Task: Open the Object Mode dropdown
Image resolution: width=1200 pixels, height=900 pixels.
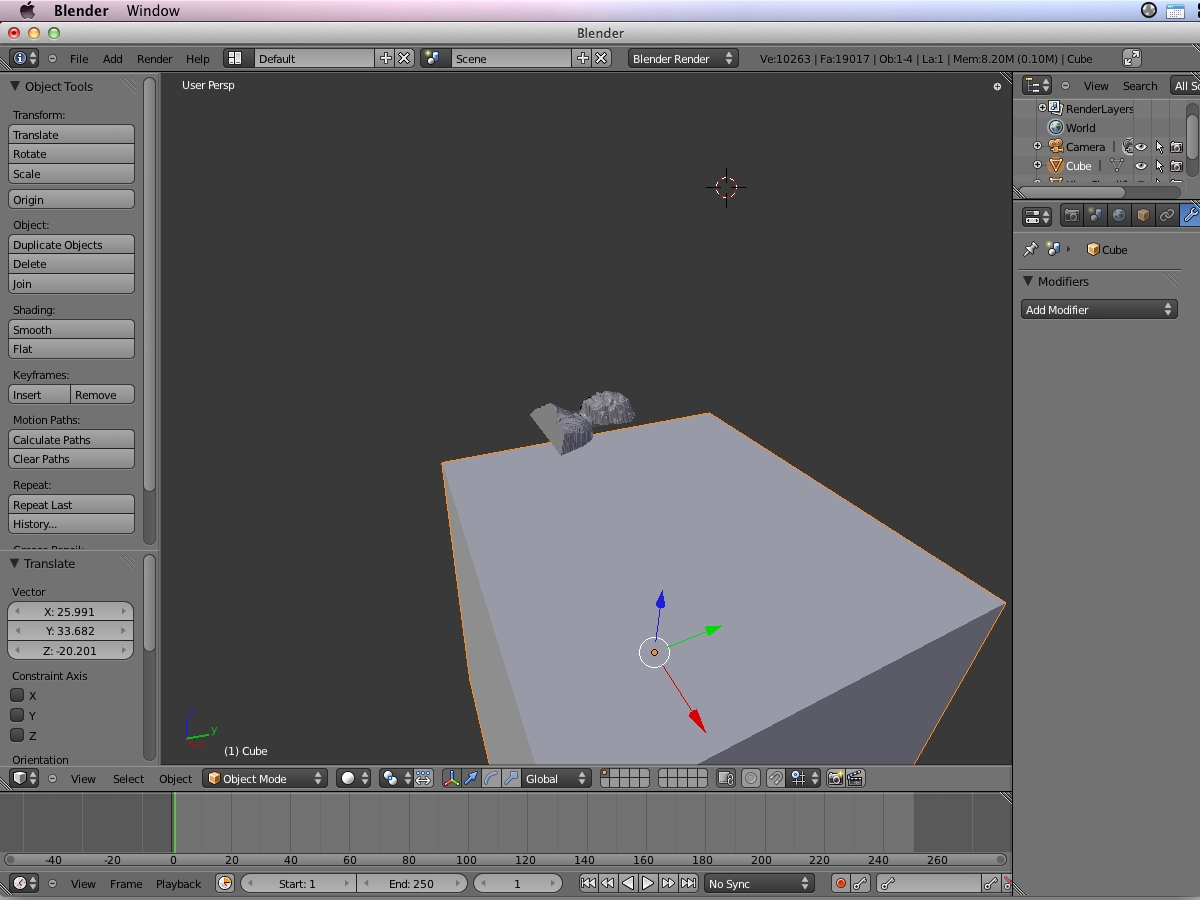Action: [x=265, y=778]
